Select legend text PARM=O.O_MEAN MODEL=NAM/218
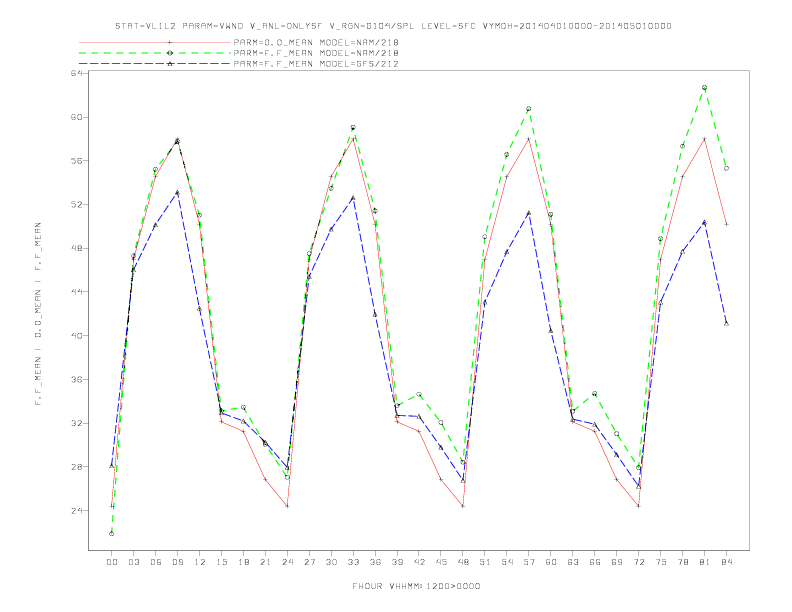Image resolution: width=792 pixels, height=612 pixels. tap(316, 42)
